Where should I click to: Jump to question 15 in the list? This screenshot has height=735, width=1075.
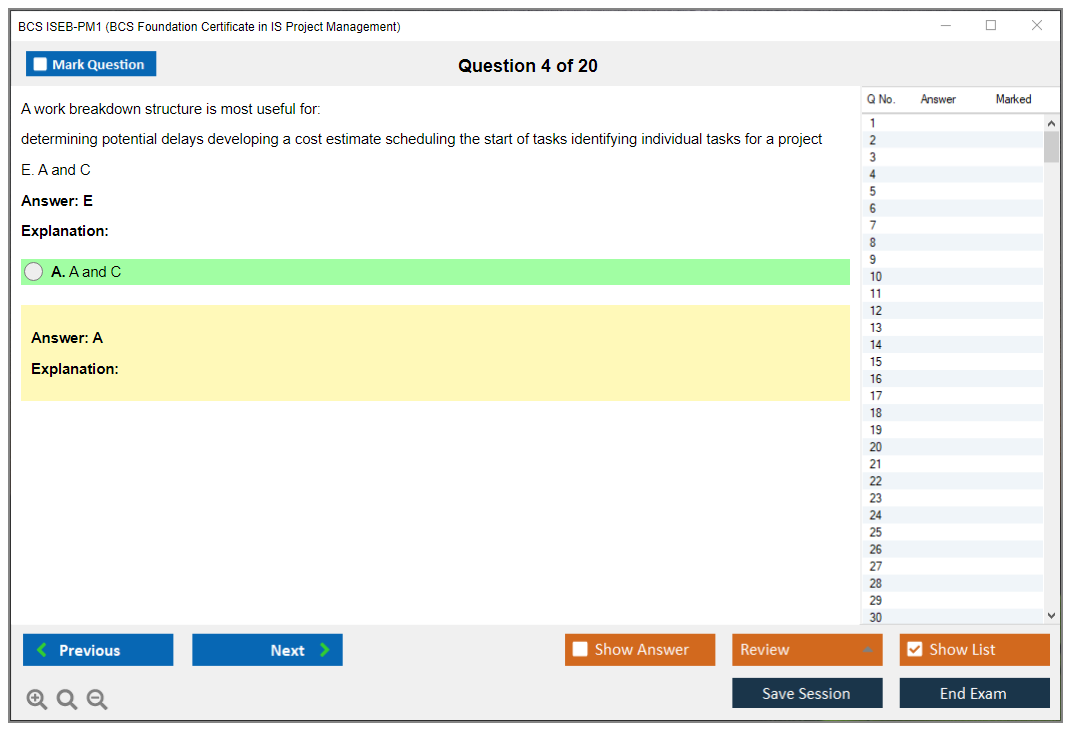(x=875, y=361)
